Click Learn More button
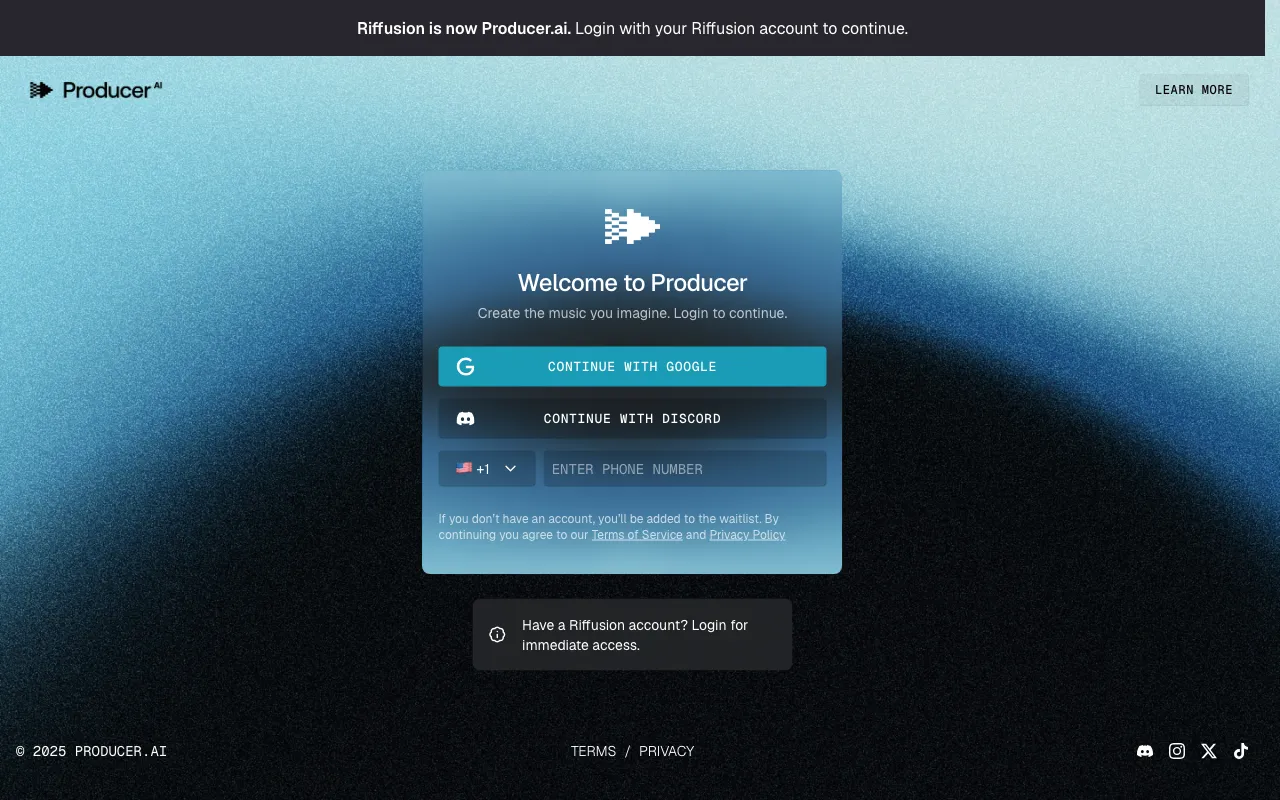Image resolution: width=1280 pixels, height=800 pixels. (1194, 90)
